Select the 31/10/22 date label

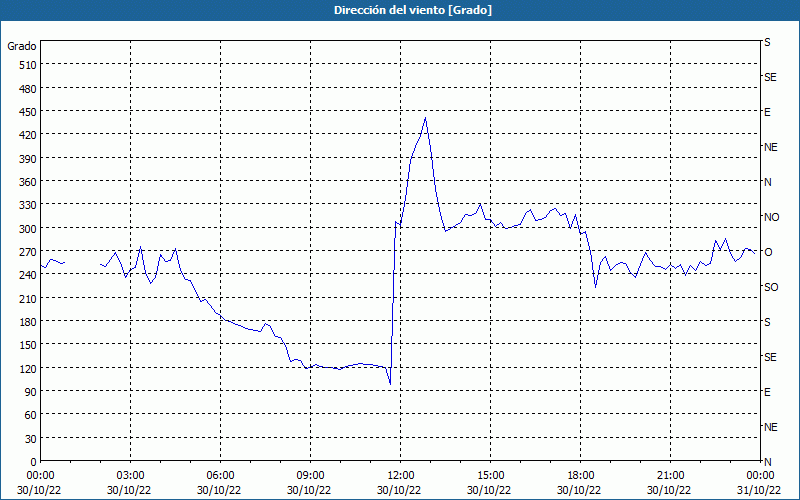(760, 490)
